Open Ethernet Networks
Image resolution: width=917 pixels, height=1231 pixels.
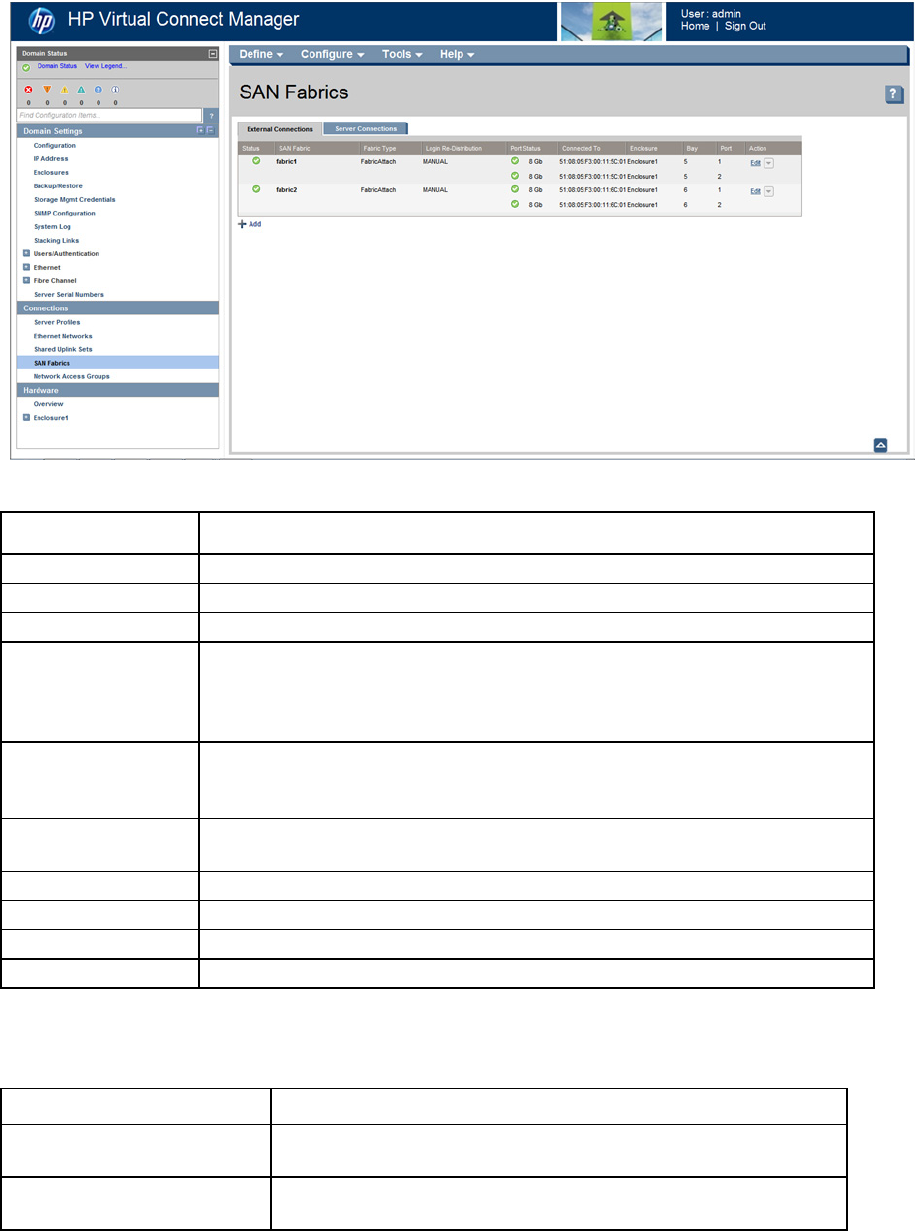(62, 336)
